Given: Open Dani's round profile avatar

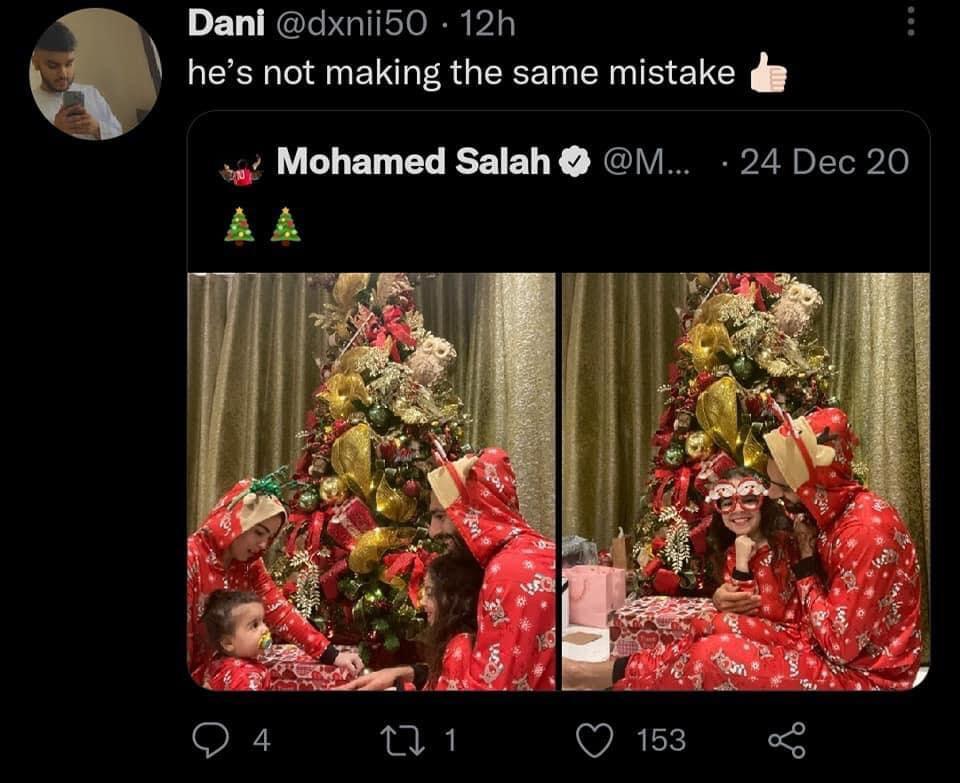Looking at the screenshot, I should click(93, 74).
